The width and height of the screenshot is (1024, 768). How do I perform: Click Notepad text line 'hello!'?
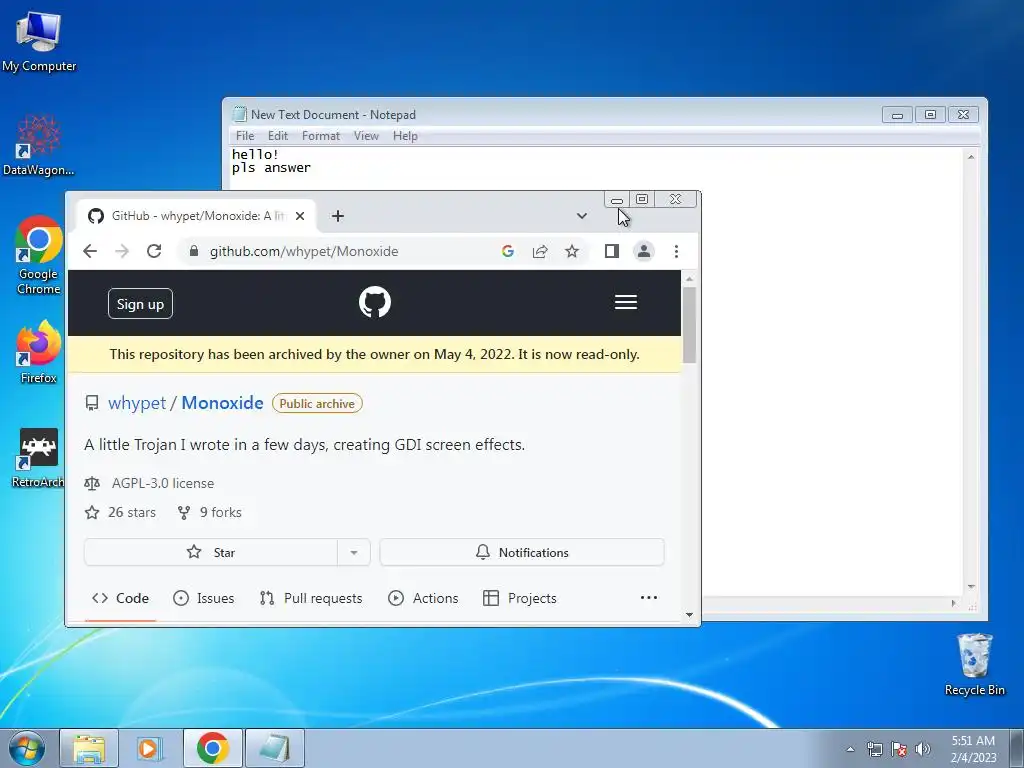click(255, 154)
